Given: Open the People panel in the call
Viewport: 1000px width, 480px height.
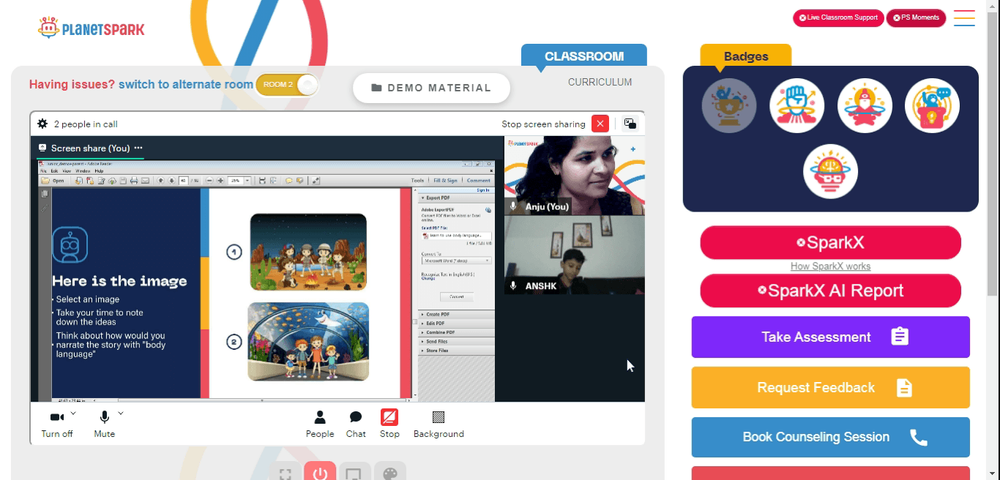Looking at the screenshot, I should pyautogui.click(x=320, y=425).
